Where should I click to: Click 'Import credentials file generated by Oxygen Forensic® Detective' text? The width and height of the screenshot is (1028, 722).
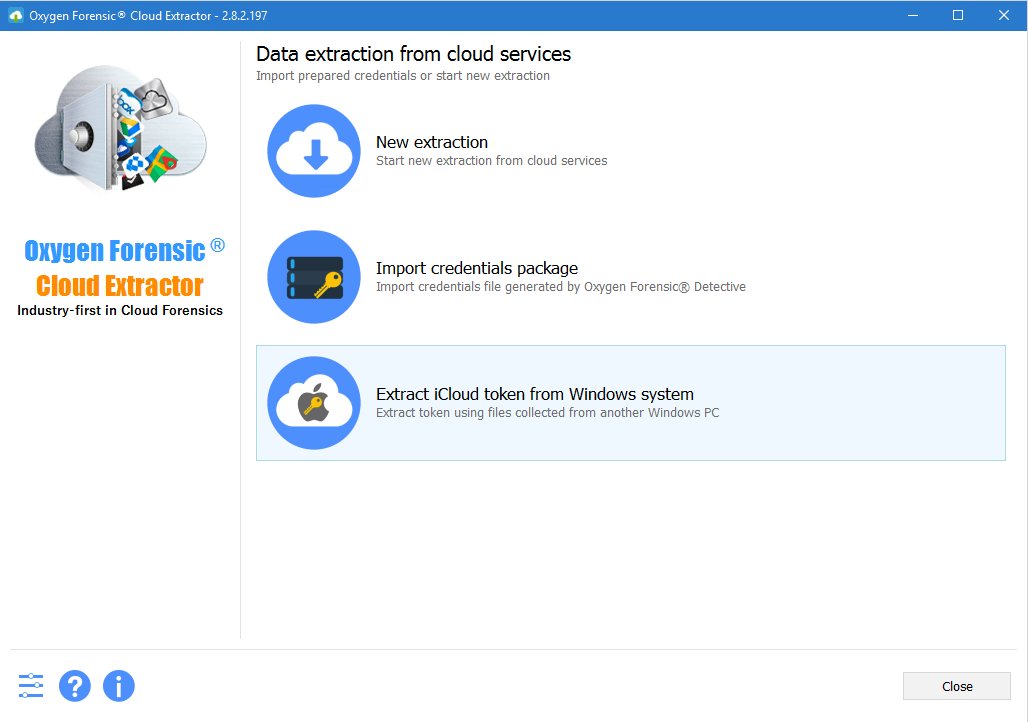tap(561, 287)
